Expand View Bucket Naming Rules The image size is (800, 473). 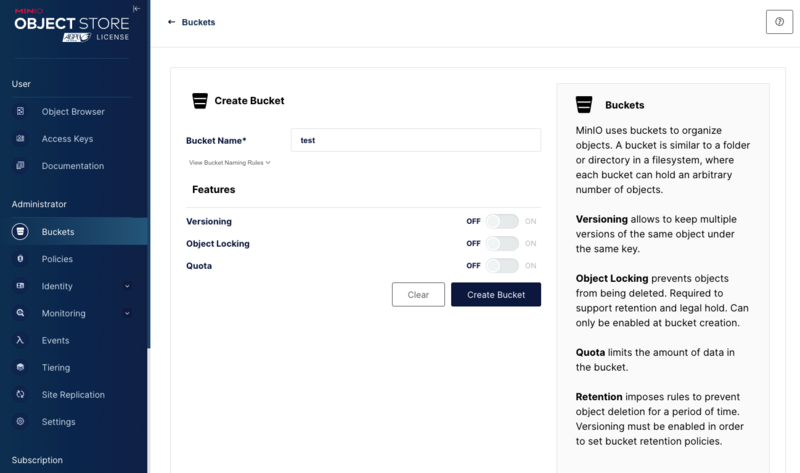point(230,162)
